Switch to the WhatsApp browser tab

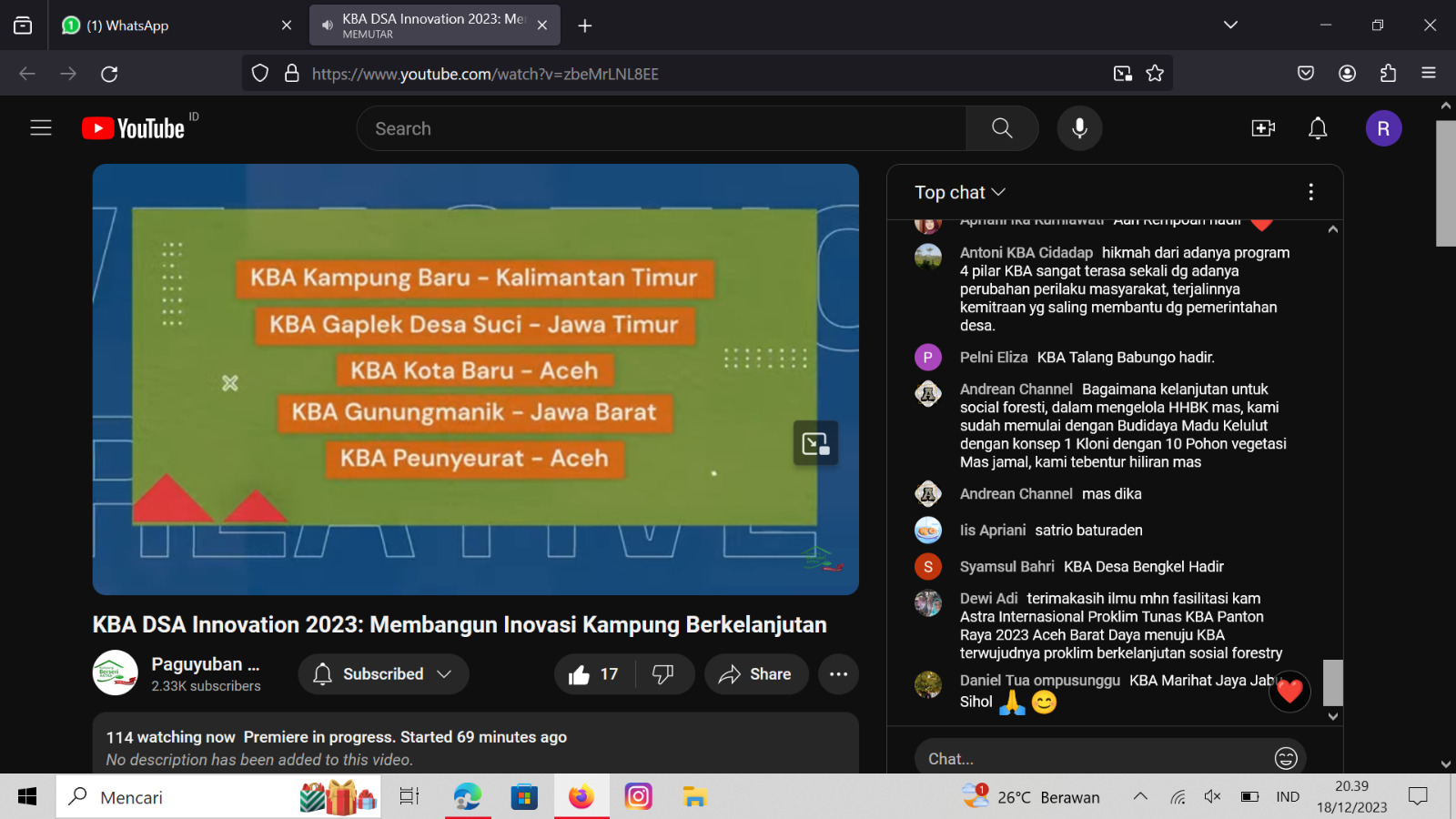tap(173, 25)
